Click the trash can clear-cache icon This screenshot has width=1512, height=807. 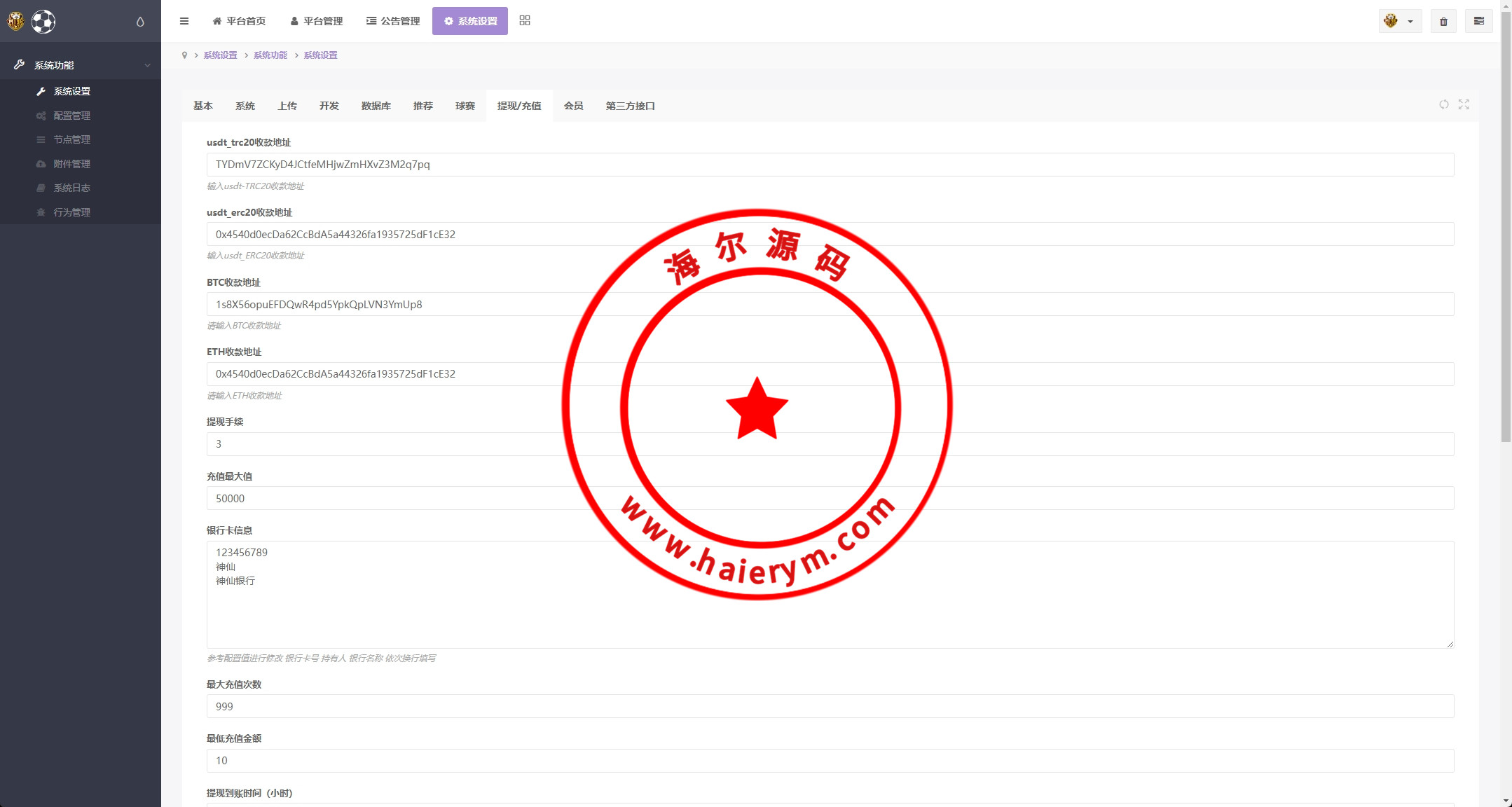(x=1443, y=21)
